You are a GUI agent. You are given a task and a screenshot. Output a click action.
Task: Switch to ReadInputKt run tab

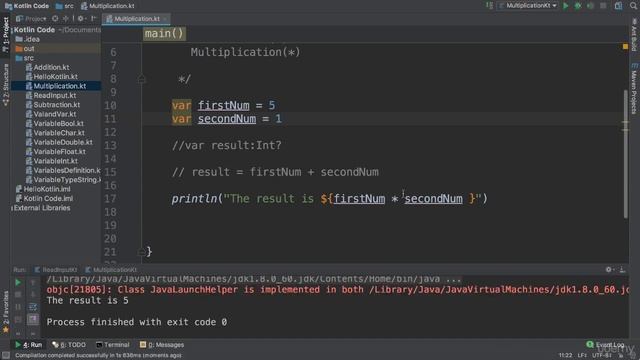tap(56, 270)
